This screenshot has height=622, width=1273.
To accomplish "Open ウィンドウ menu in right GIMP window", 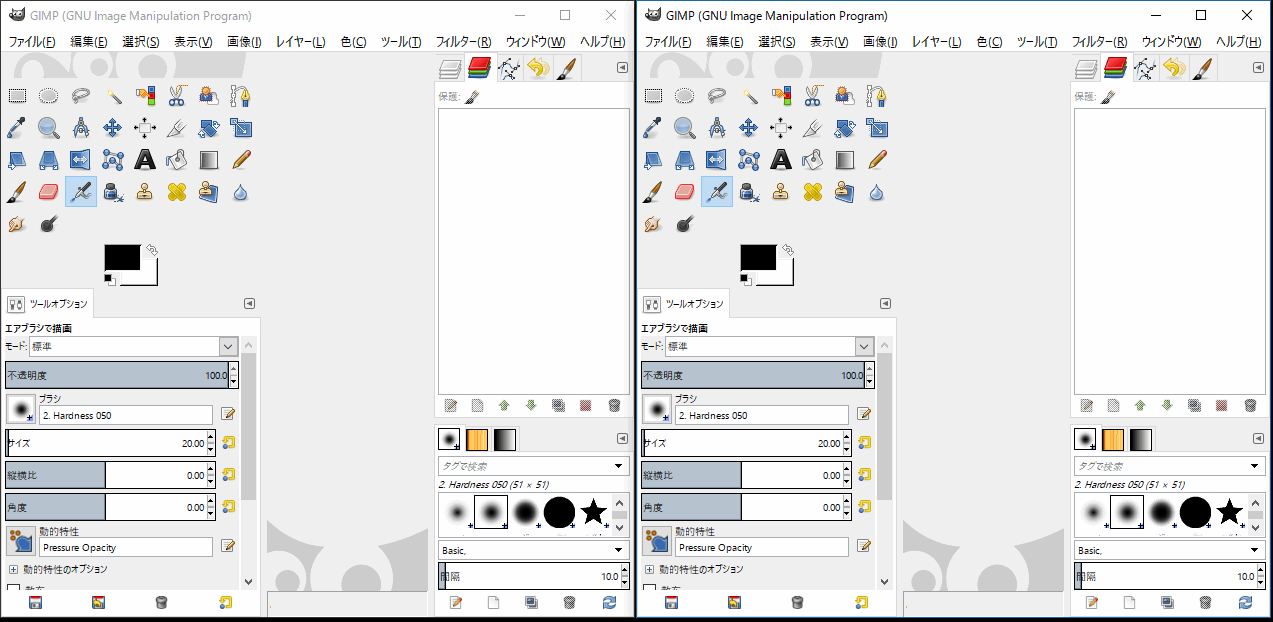I will point(1171,42).
